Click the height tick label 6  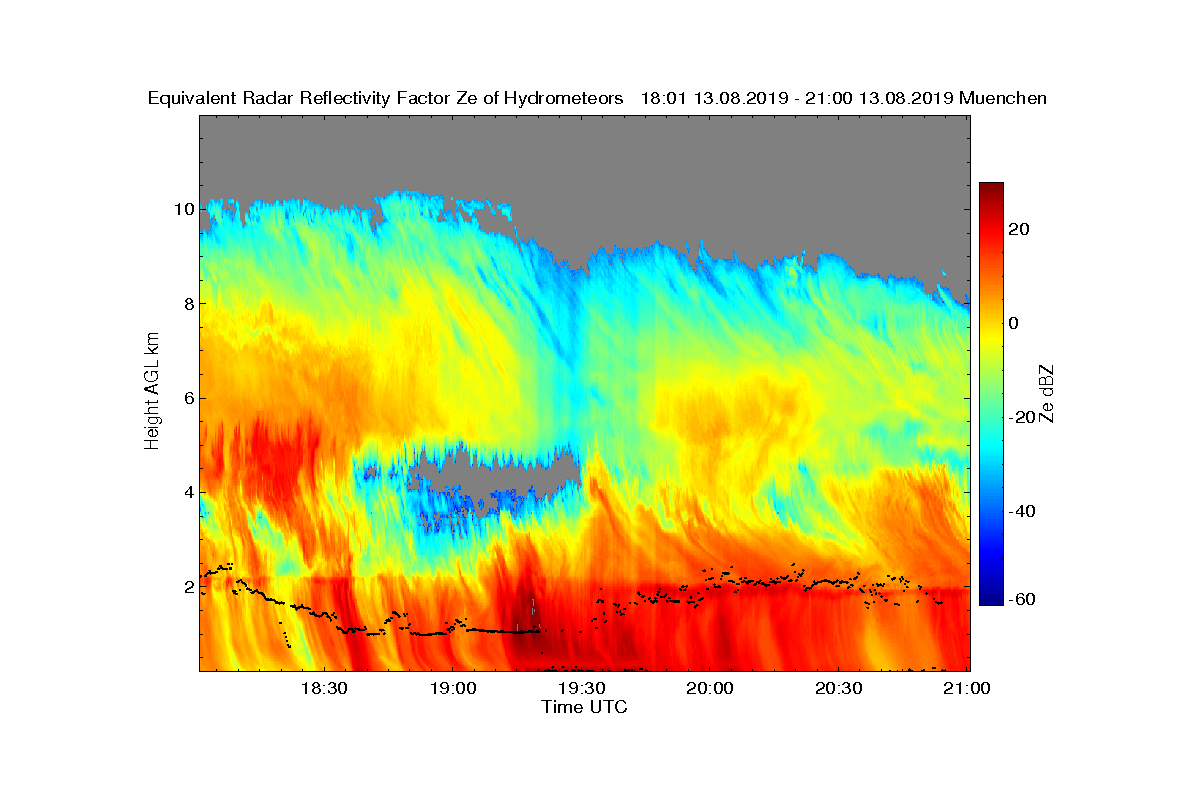[188, 398]
